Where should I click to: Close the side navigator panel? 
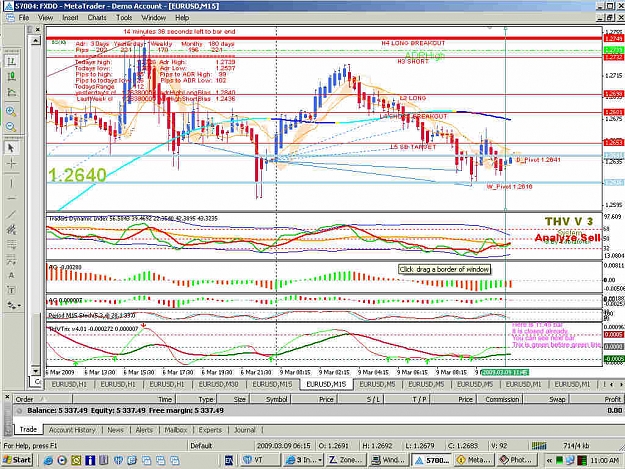pos(38,29)
